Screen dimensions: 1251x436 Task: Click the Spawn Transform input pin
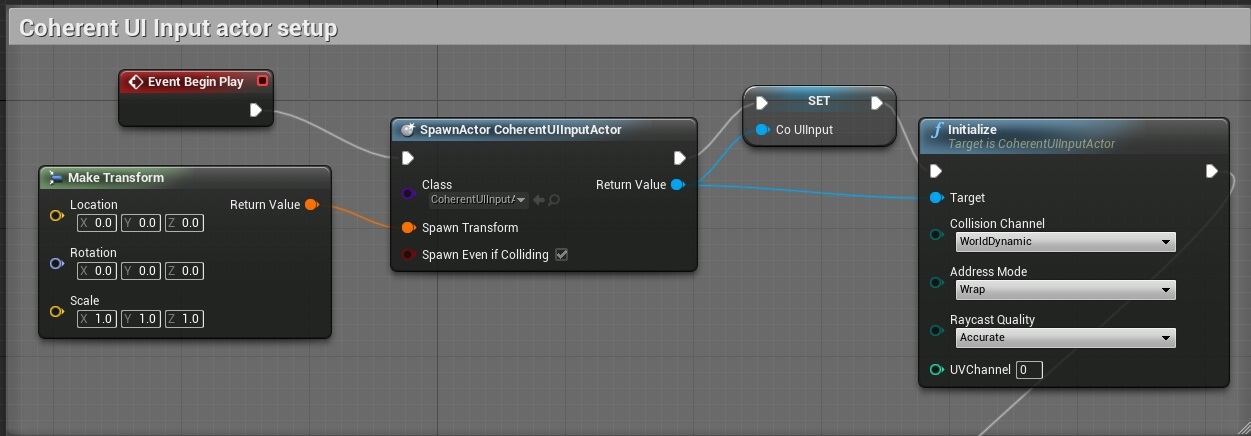(408, 228)
